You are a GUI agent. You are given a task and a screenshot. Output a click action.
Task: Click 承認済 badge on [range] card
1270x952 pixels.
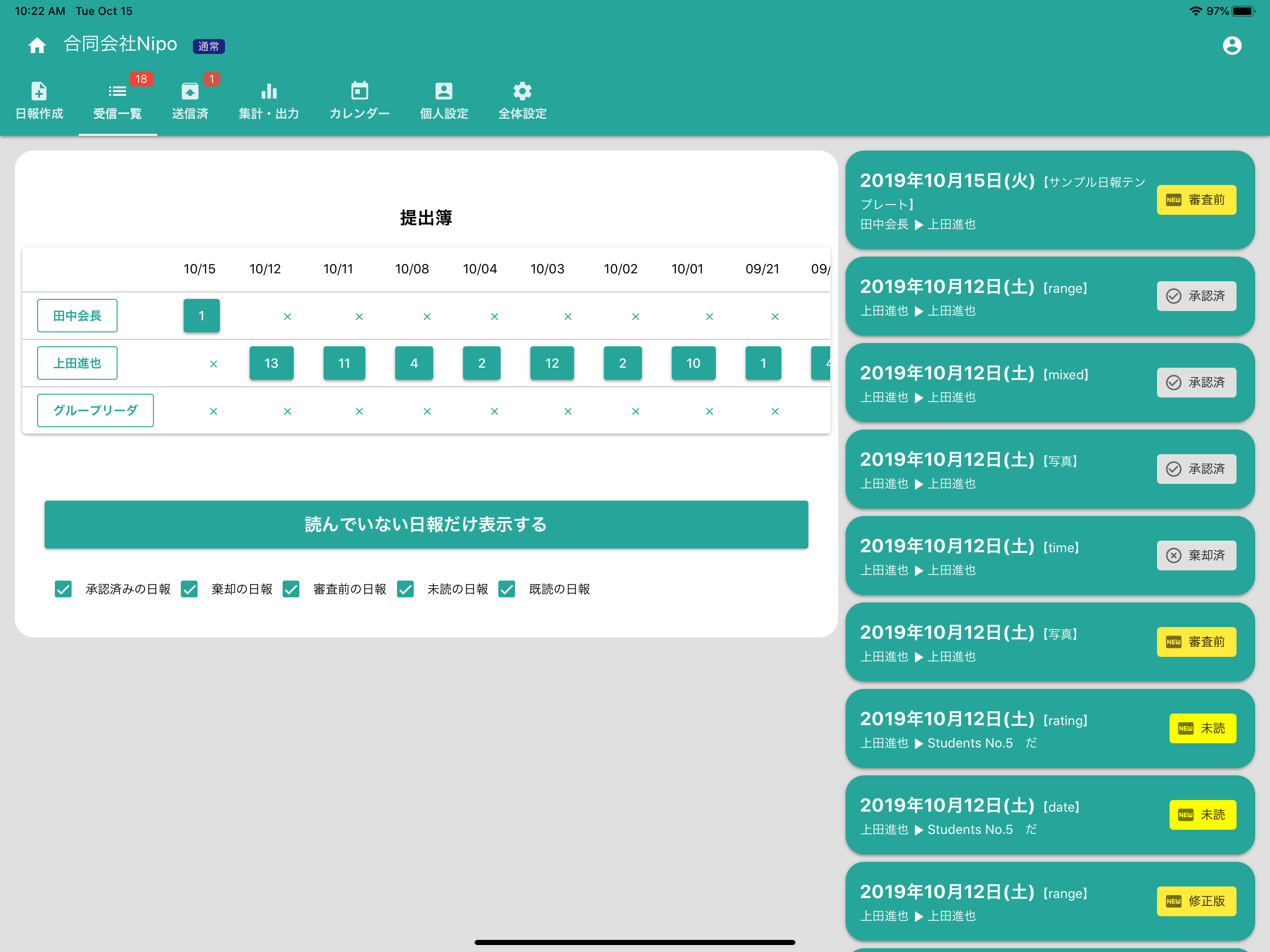click(x=1197, y=296)
